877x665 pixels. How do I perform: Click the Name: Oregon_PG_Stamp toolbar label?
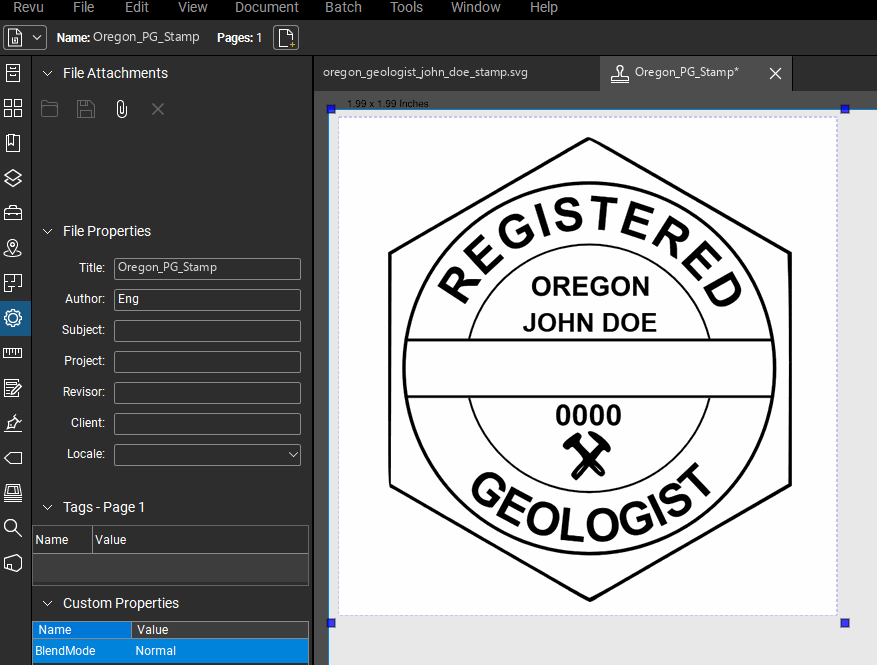[x=128, y=37]
